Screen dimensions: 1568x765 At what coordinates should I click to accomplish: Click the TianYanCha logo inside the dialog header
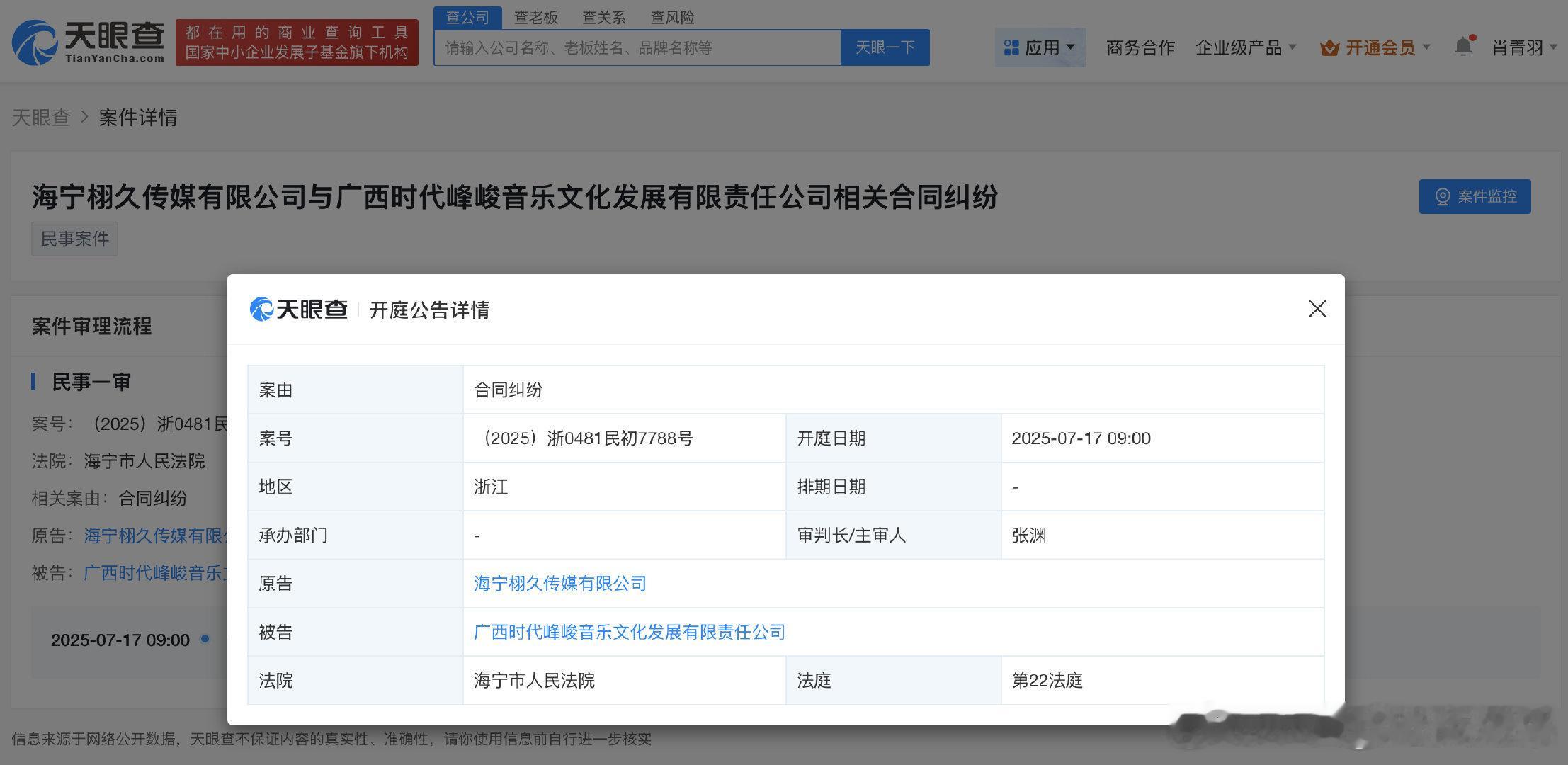(x=298, y=310)
